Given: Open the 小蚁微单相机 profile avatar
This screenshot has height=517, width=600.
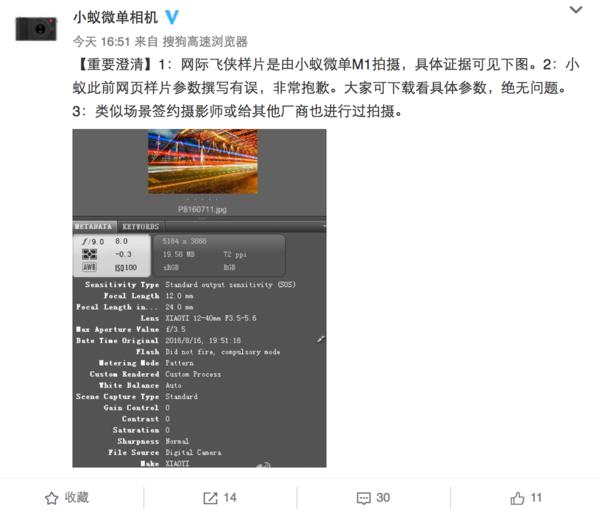Looking at the screenshot, I should click(x=36, y=29).
